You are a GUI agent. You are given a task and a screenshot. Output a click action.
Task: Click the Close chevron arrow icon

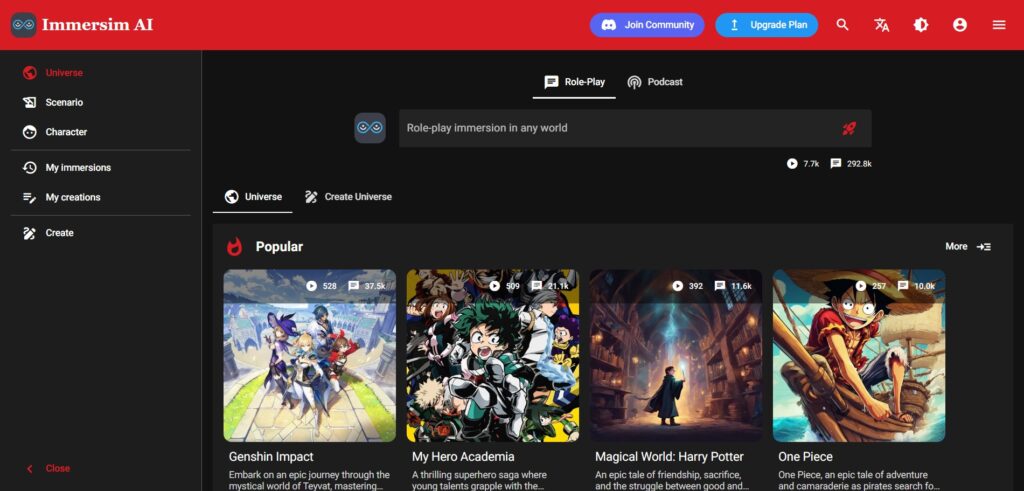[x=29, y=468]
